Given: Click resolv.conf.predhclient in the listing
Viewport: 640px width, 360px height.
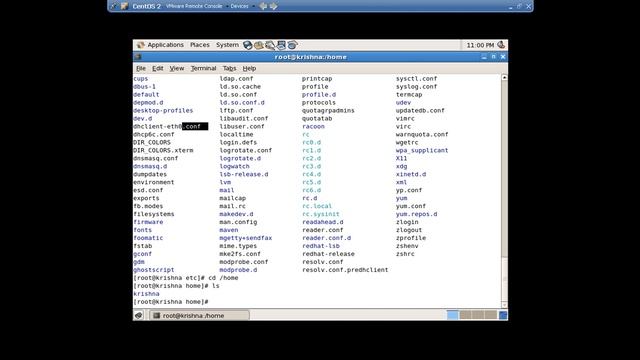Looking at the screenshot, I should [x=345, y=270].
